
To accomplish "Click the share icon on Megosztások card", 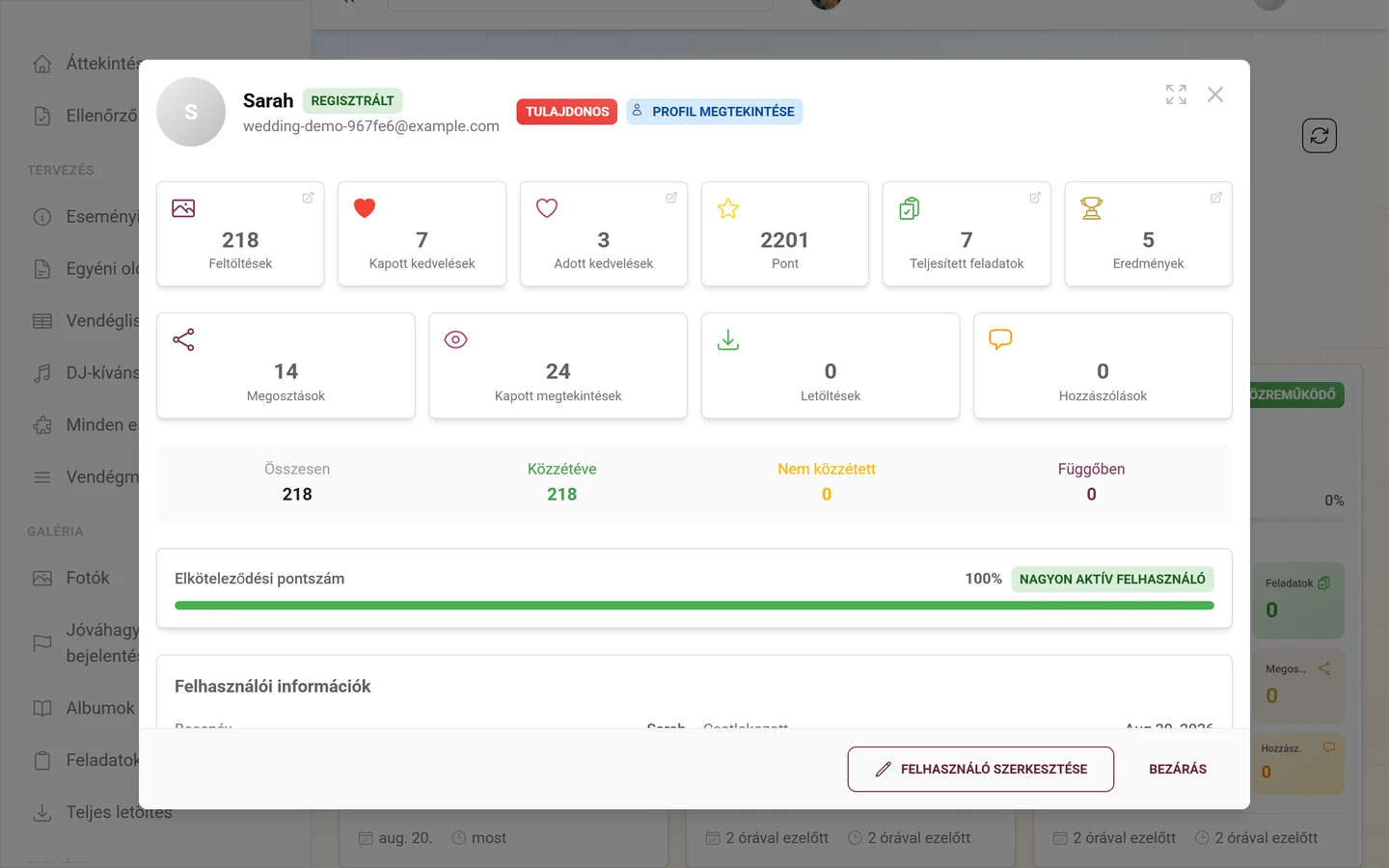I will [183, 339].
